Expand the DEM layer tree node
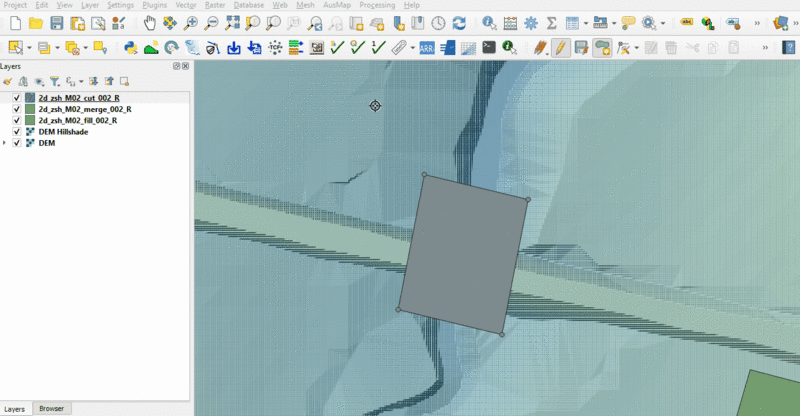 6,143
